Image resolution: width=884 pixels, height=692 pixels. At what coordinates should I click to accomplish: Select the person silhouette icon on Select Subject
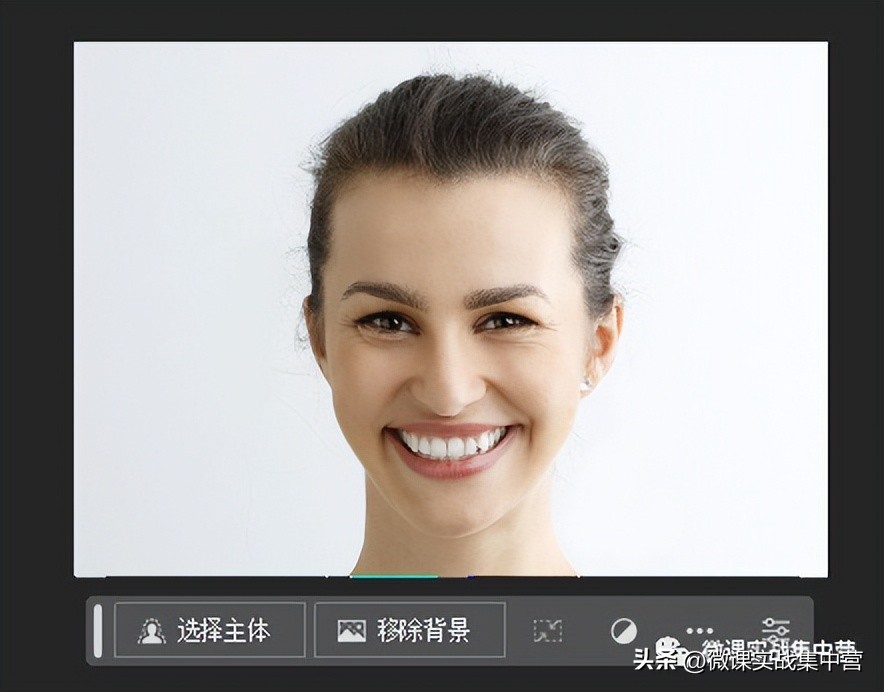tap(152, 630)
